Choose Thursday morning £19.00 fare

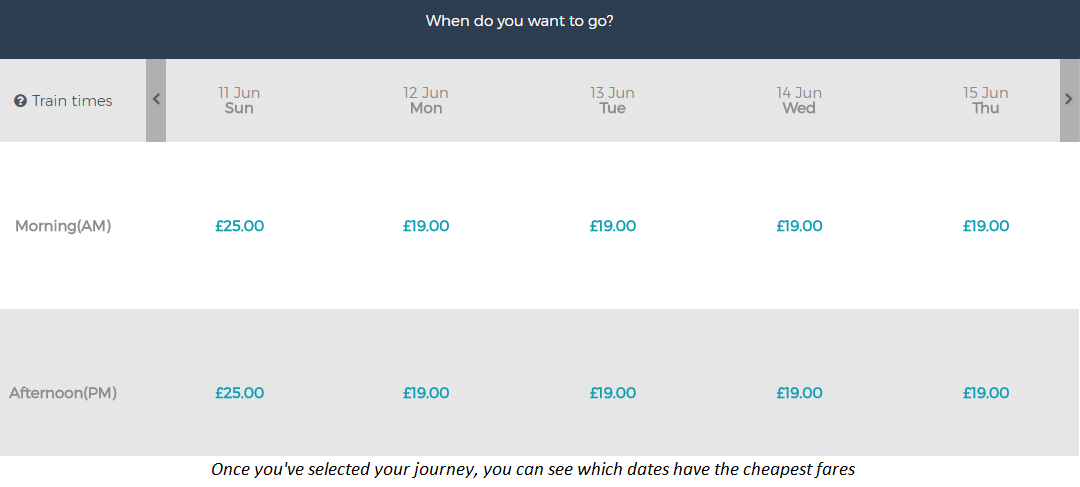point(986,226)
